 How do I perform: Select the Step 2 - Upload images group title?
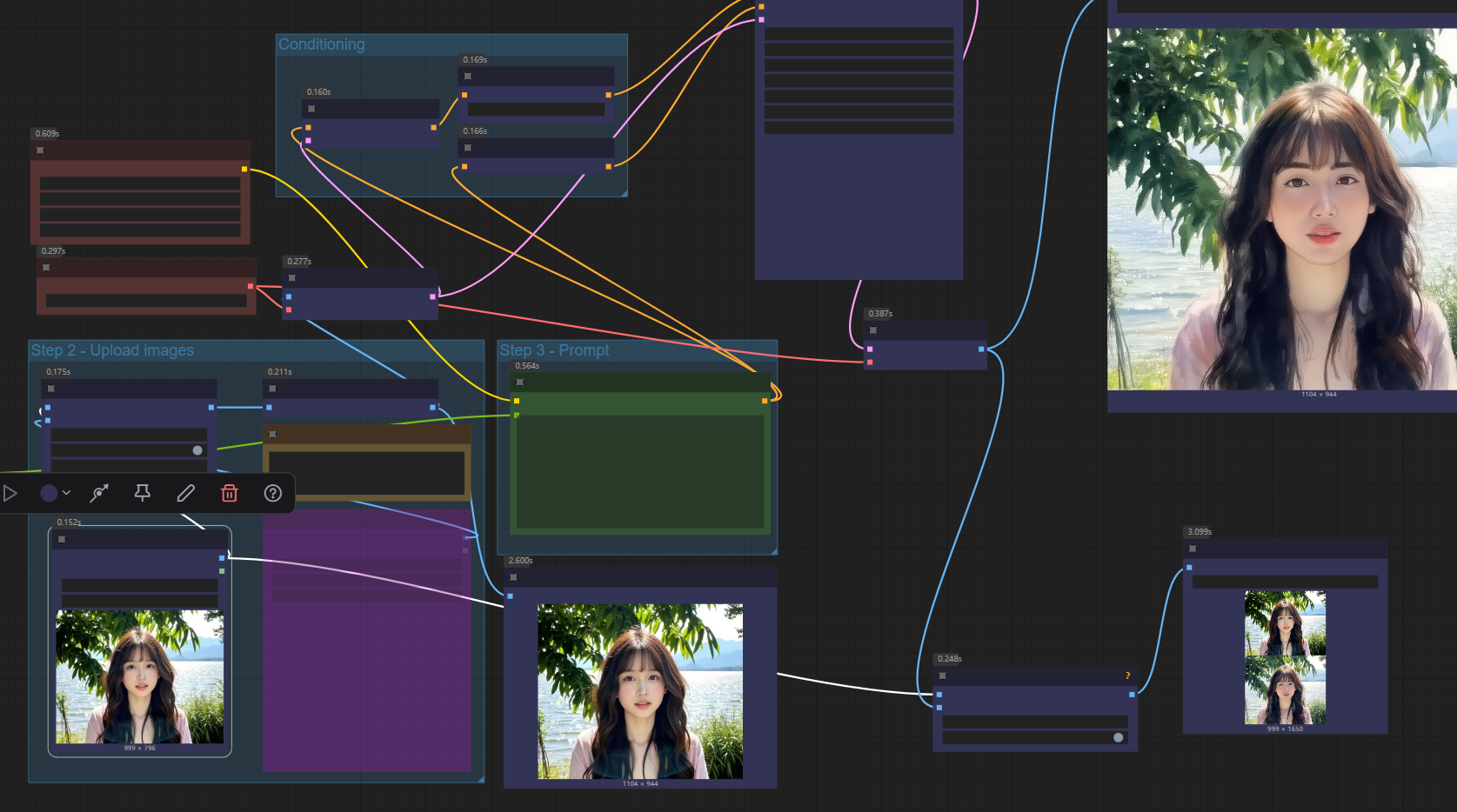pos(112,350)
